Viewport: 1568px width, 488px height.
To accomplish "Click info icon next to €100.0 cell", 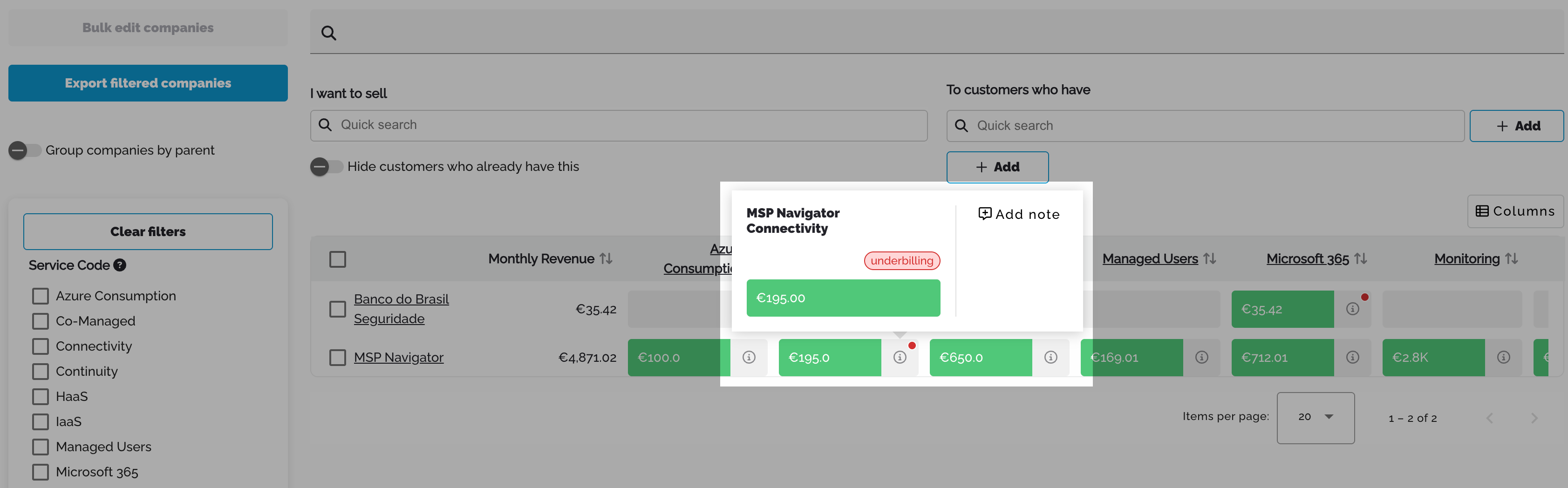I will [749, 357].
